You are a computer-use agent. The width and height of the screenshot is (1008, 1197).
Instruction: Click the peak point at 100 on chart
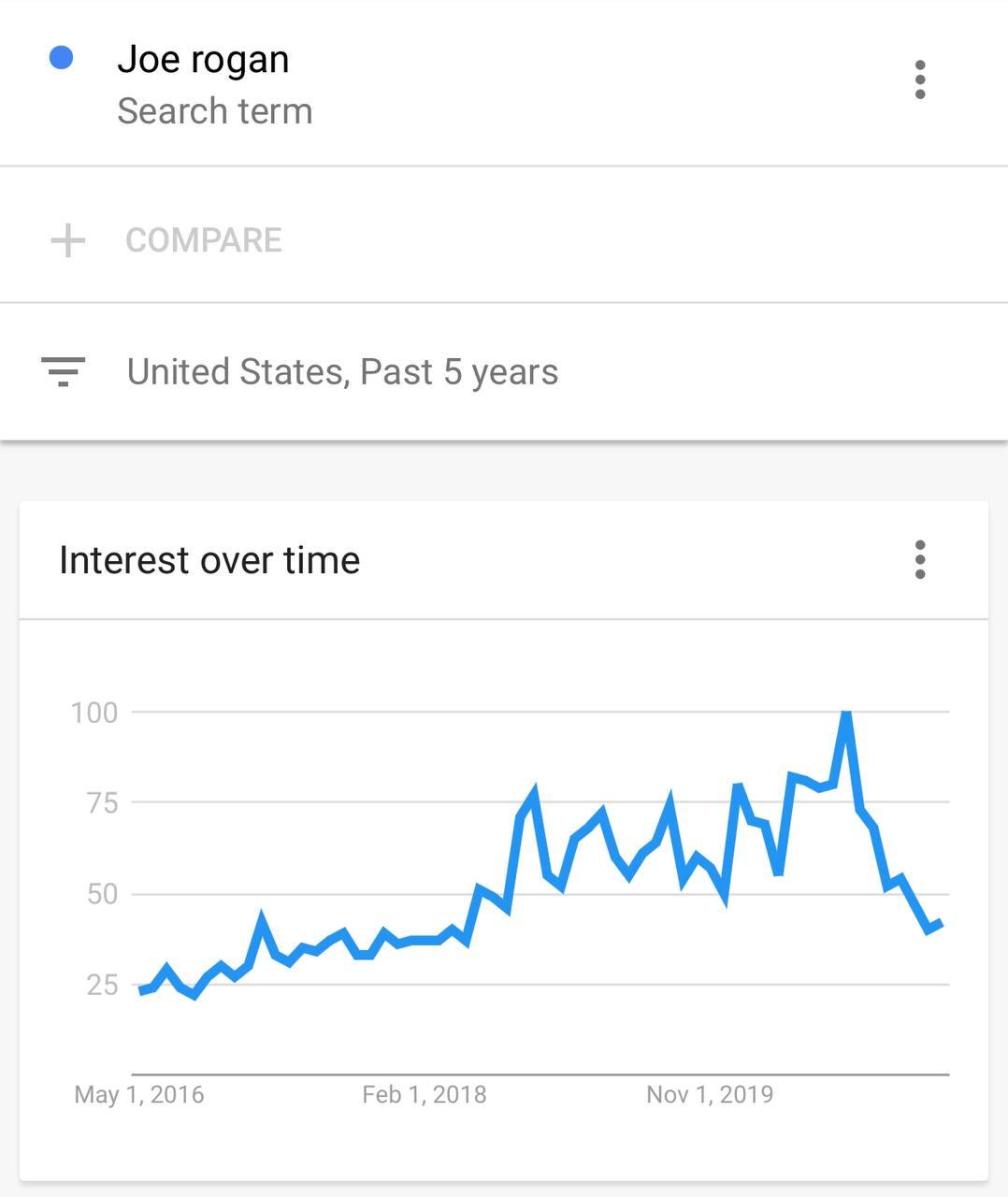(846, 714)
